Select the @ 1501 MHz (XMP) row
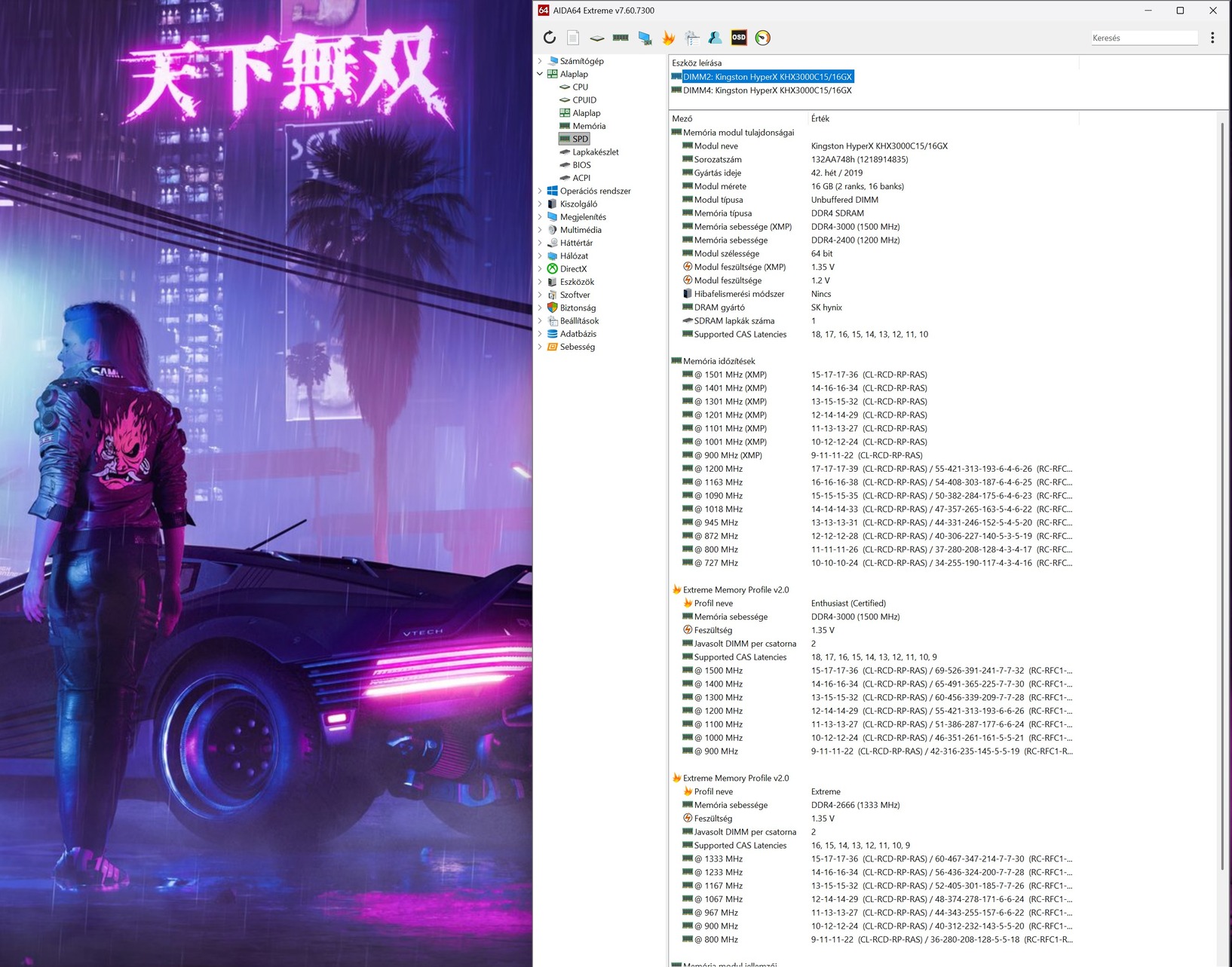1232x967 pixels. tap(874, 375)
